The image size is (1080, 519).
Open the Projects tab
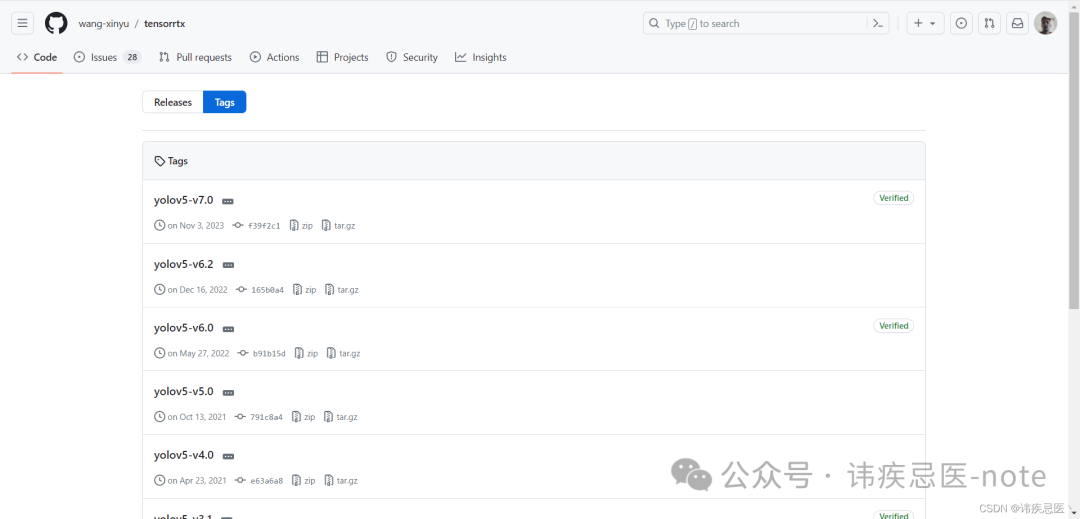click(x=342, y=57)
